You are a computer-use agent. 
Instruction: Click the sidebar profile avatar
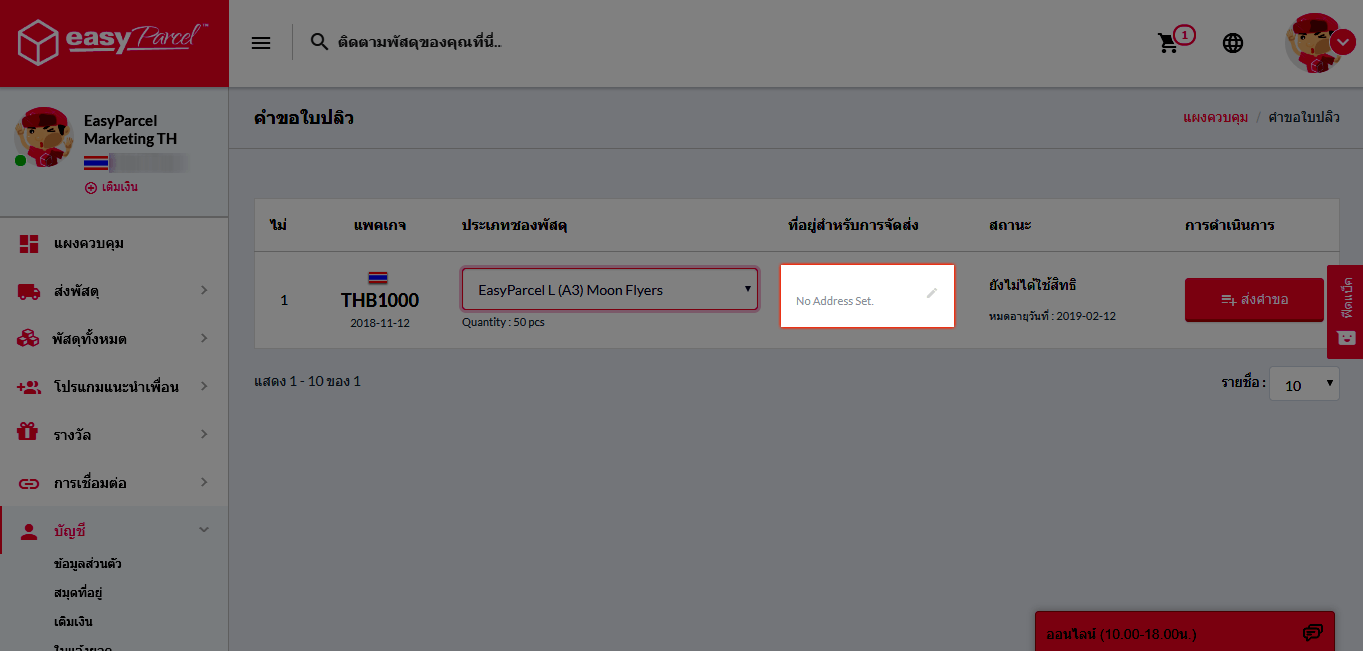click(x=42, y=137)
